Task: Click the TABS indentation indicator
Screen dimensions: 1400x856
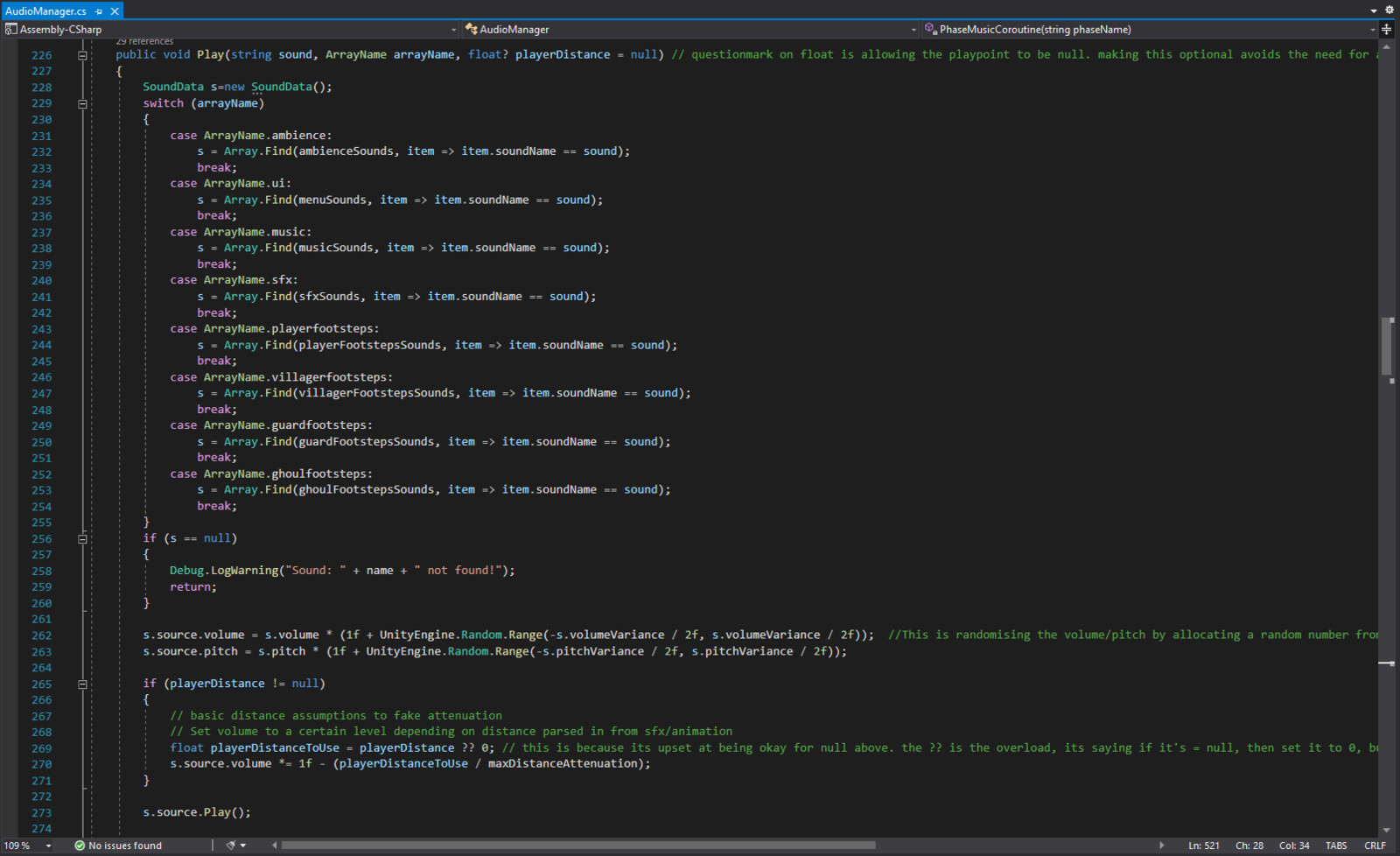Action: [x=1336, y=845]
